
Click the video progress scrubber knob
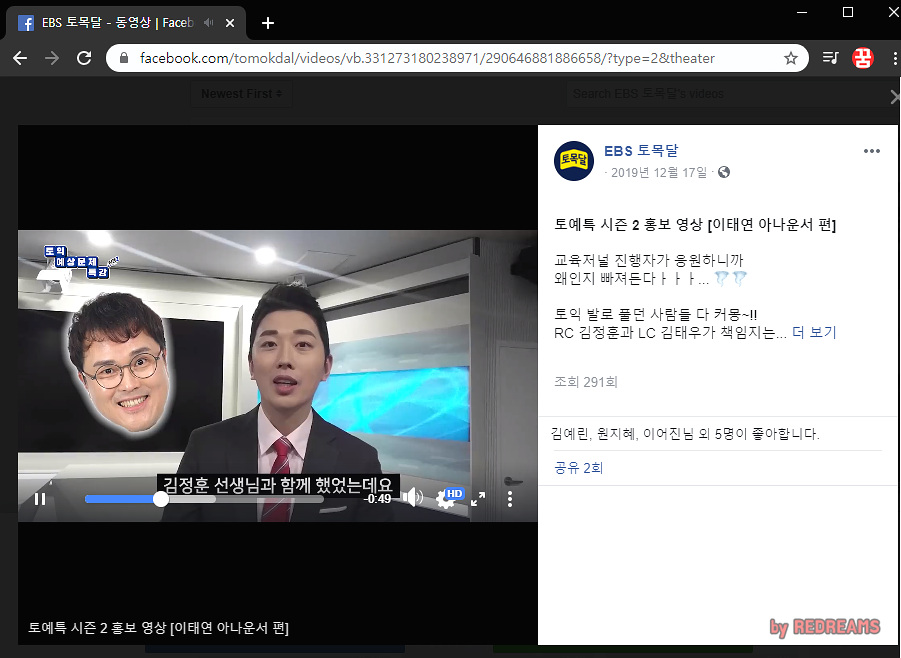coord(161,499)
